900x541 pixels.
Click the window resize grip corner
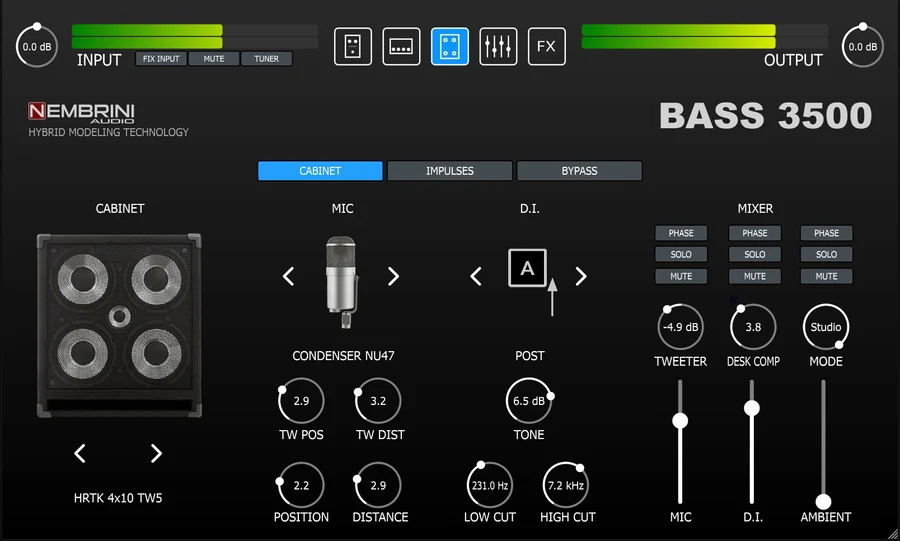[x=893, y=534]
